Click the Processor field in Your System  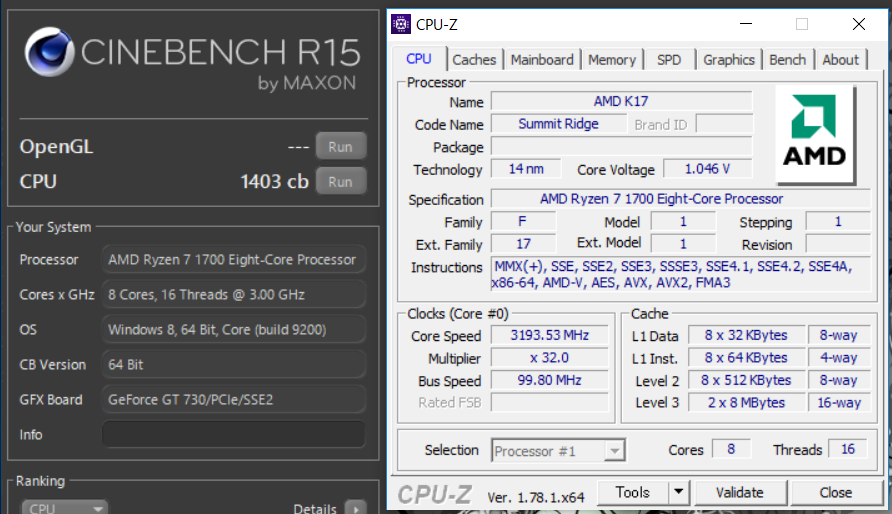click(234, 259)
